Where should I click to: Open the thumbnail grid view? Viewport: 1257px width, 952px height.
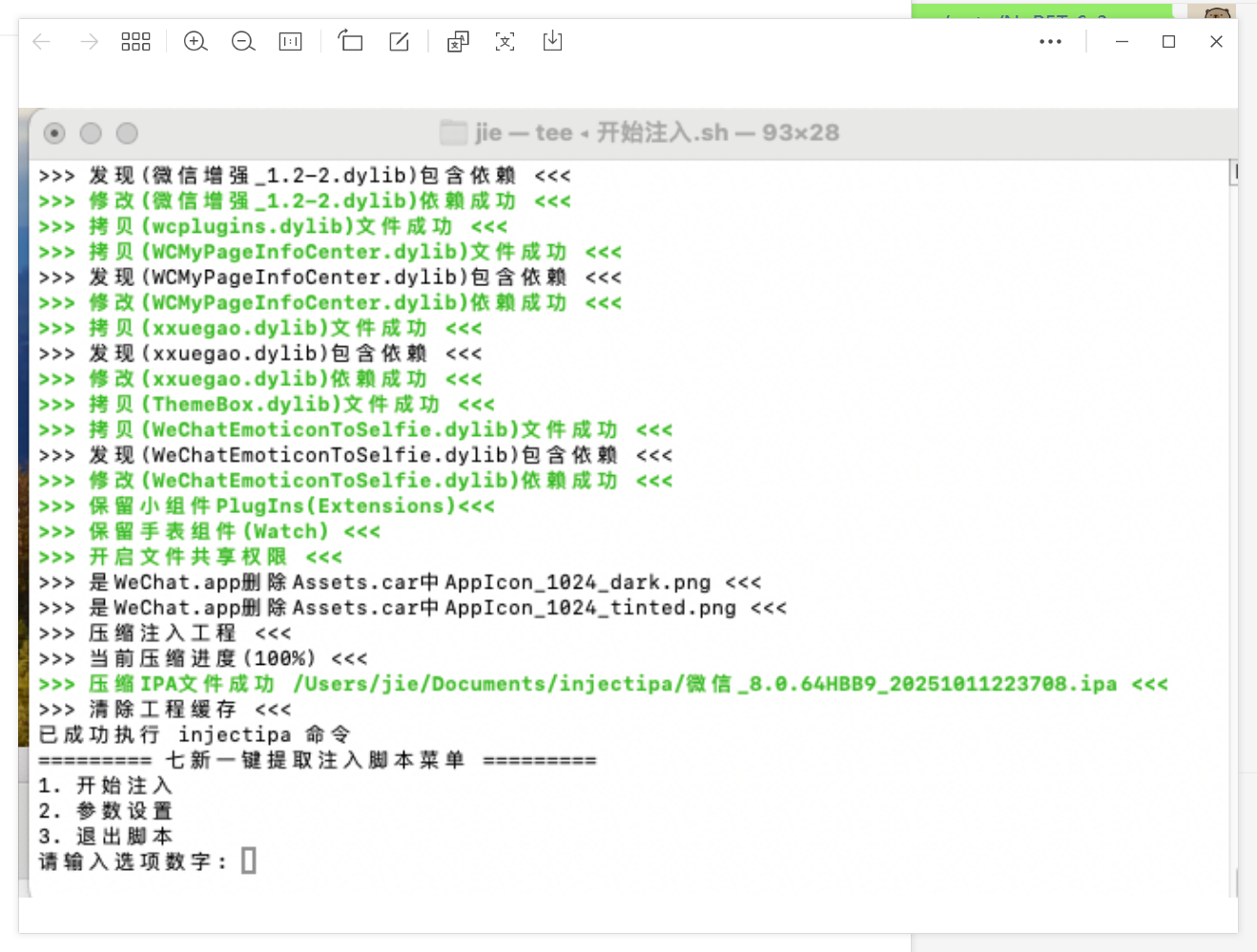pyautogui.click(x=135, y=41)
